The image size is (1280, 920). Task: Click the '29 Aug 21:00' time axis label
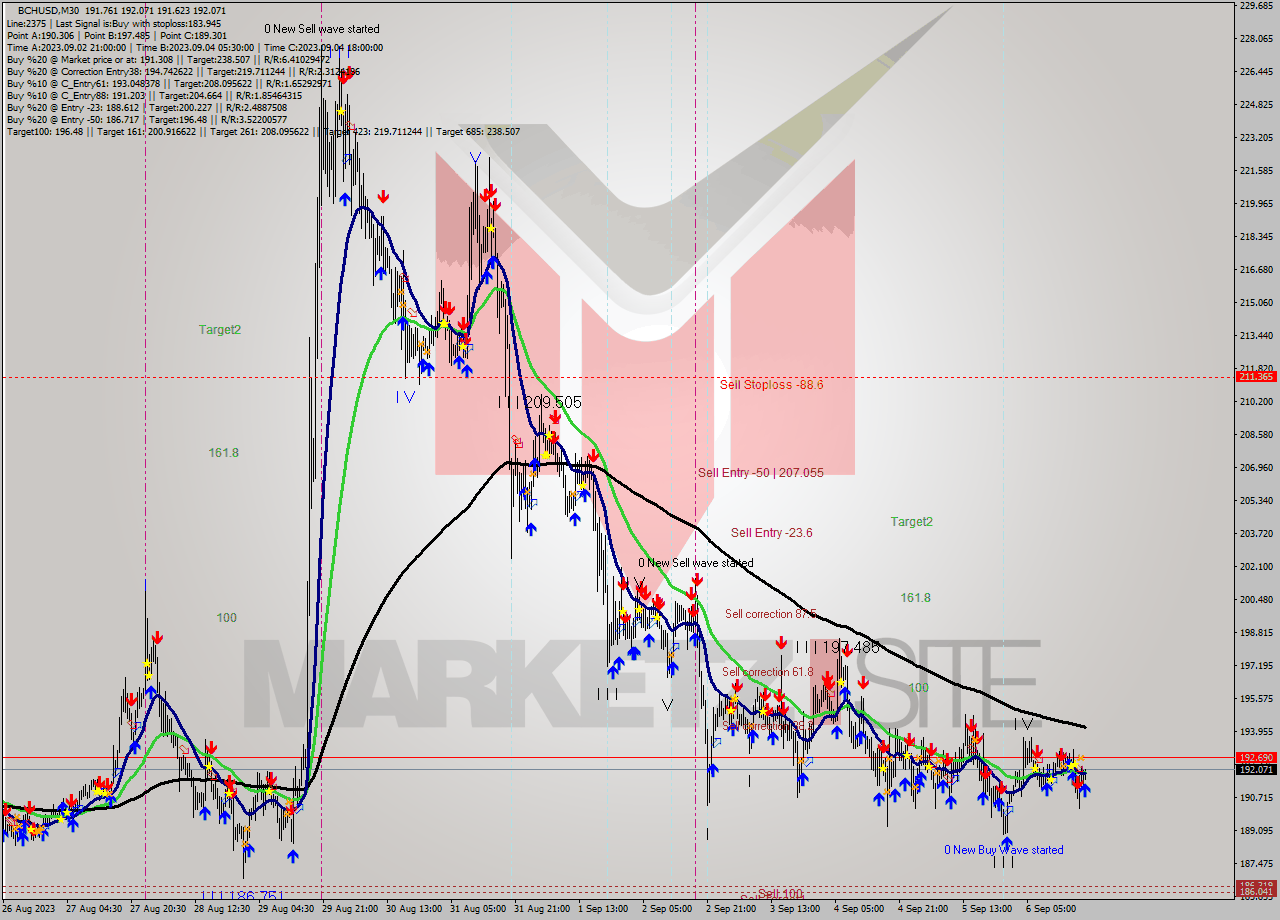pyautogui.click(x=351, y=909)
